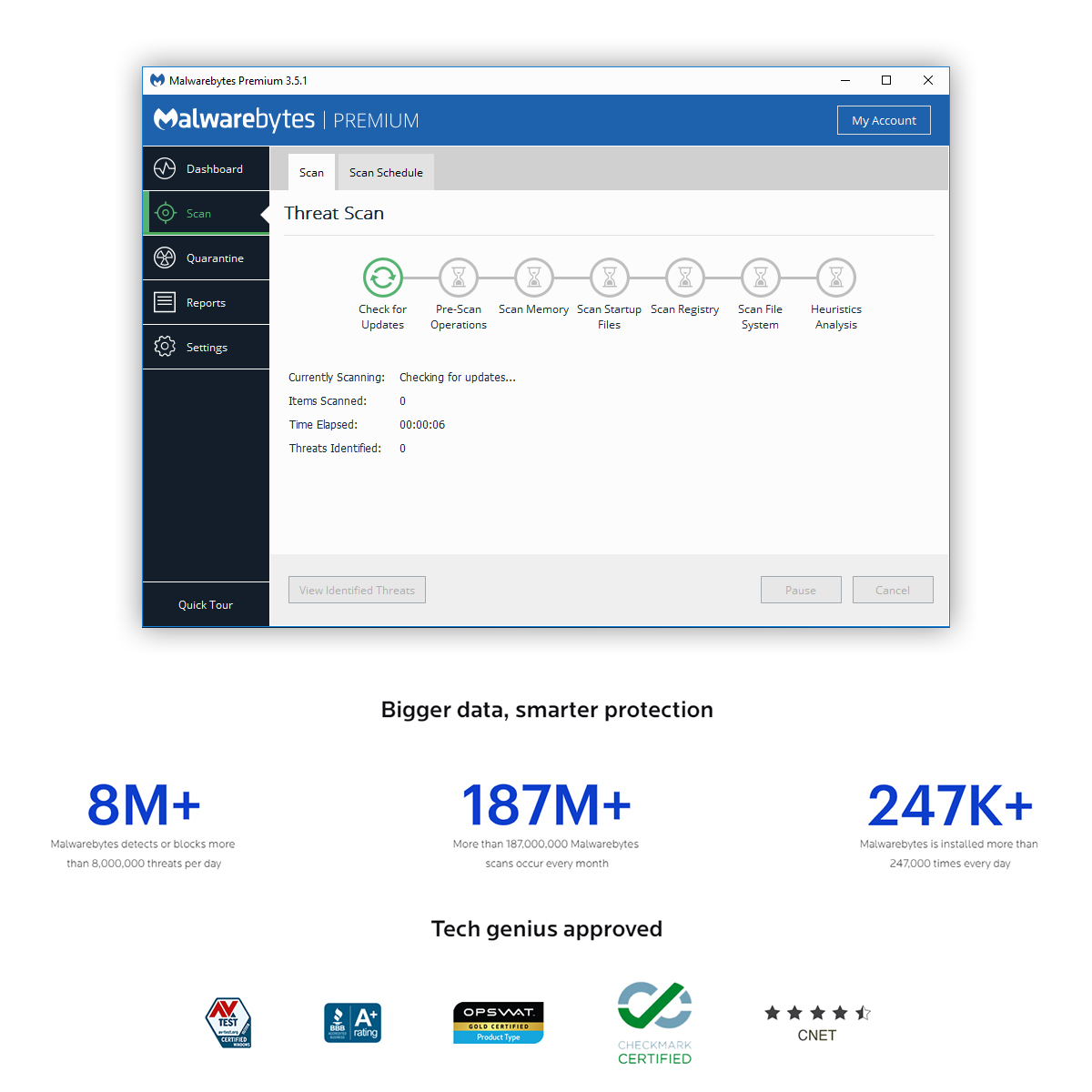Image resolution: width=1092 pixels, height=1092 pixels.
Task: Click View Identified Threats button
Action: (357, 590)
